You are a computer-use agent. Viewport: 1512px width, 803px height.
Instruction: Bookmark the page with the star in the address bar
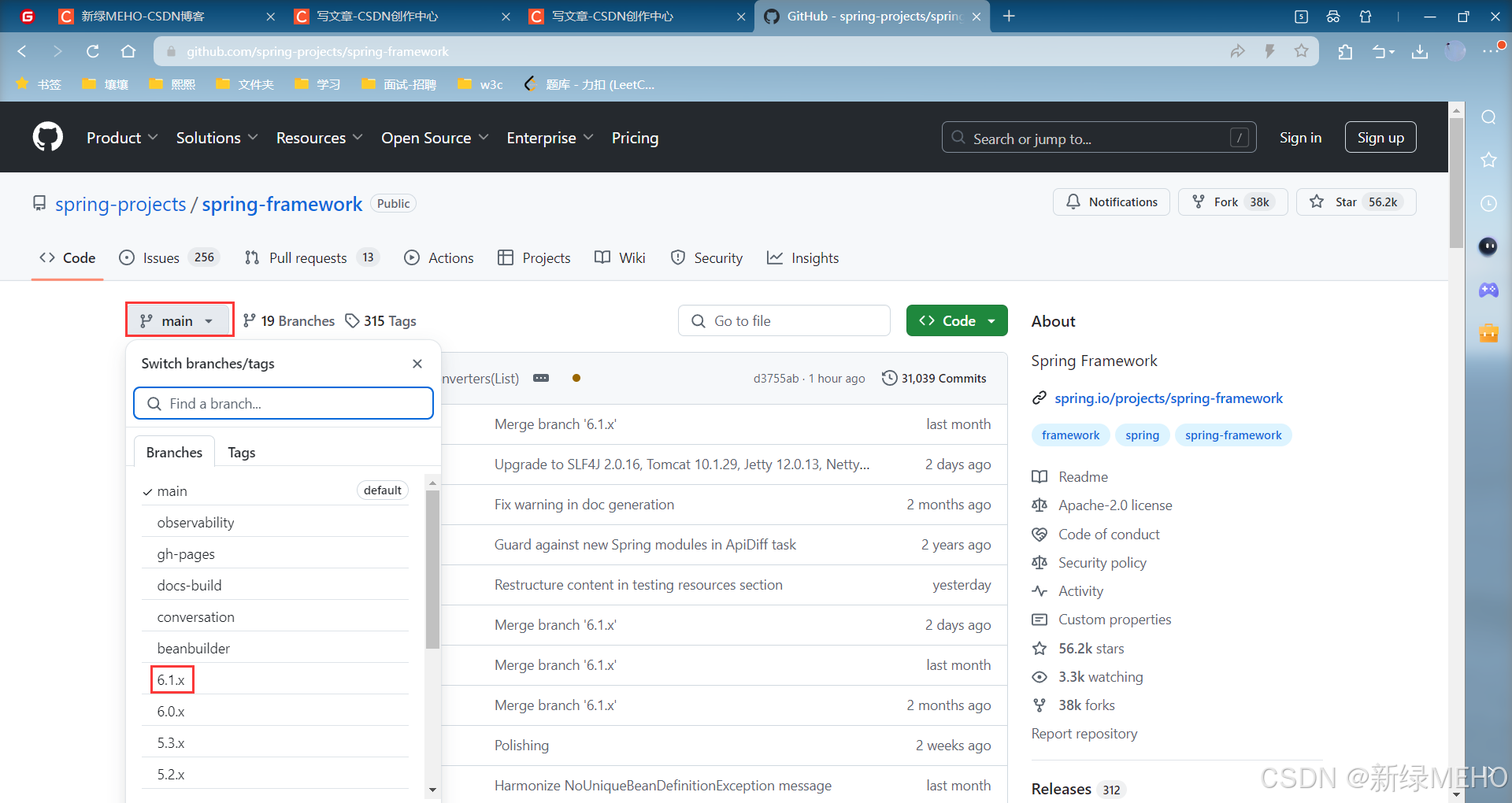[1301, 51]
